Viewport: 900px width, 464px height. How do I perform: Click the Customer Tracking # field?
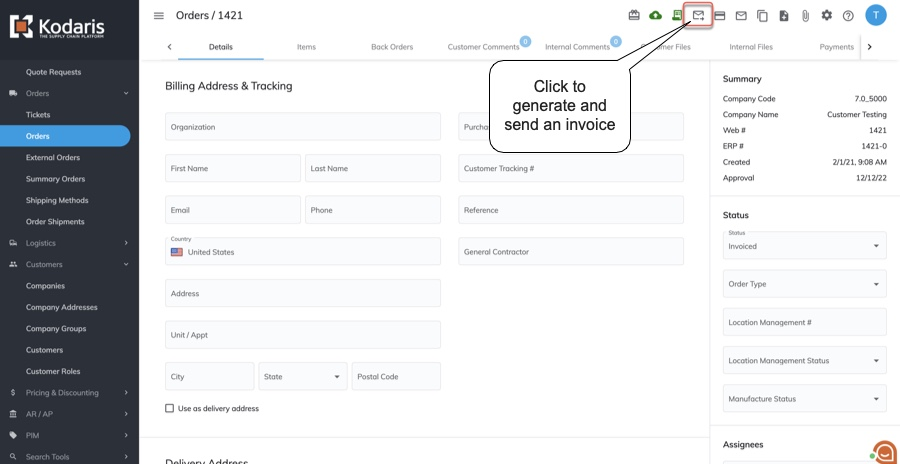click(571, 168)
